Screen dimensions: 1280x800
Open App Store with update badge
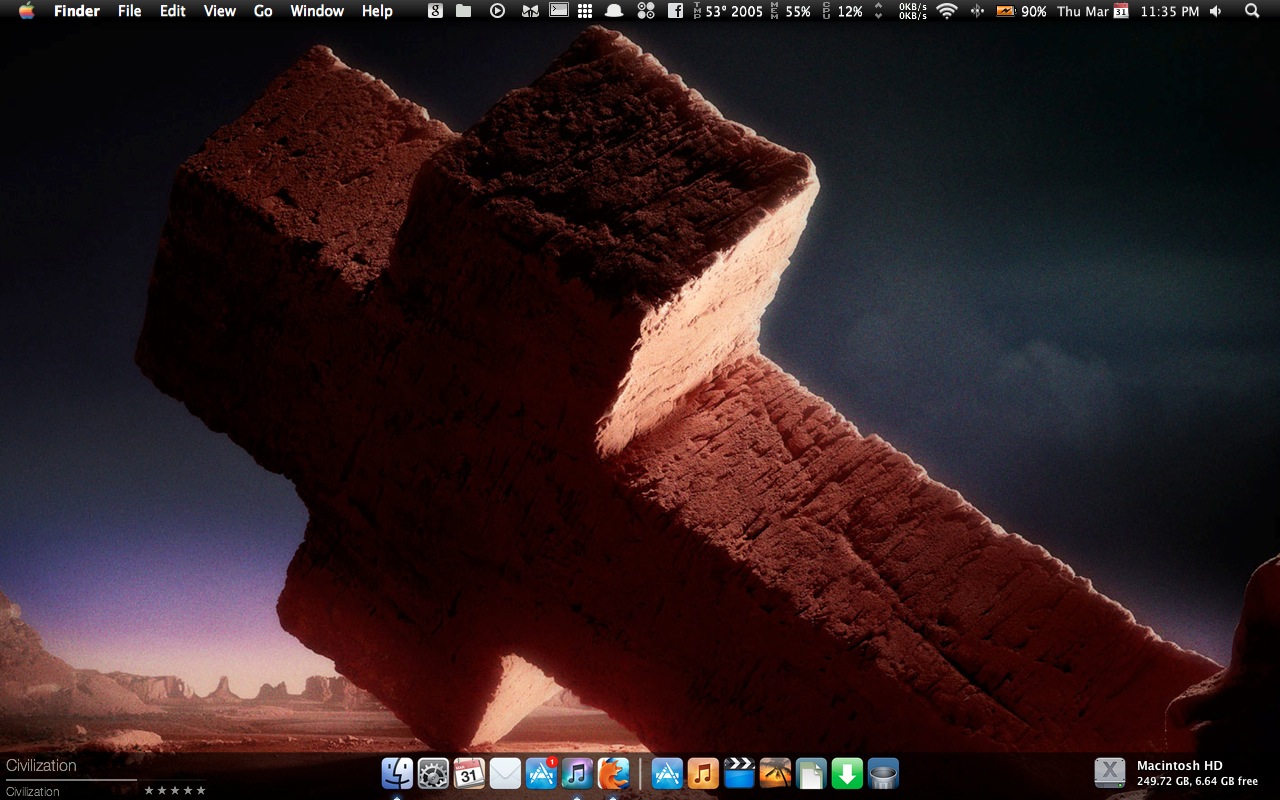tap(541, 773)
